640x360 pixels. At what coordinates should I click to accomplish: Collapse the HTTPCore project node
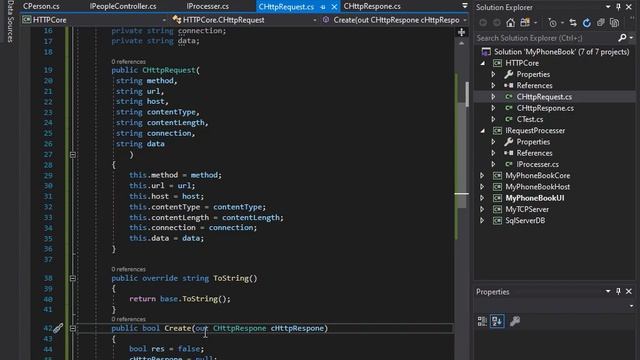(483, 63)
